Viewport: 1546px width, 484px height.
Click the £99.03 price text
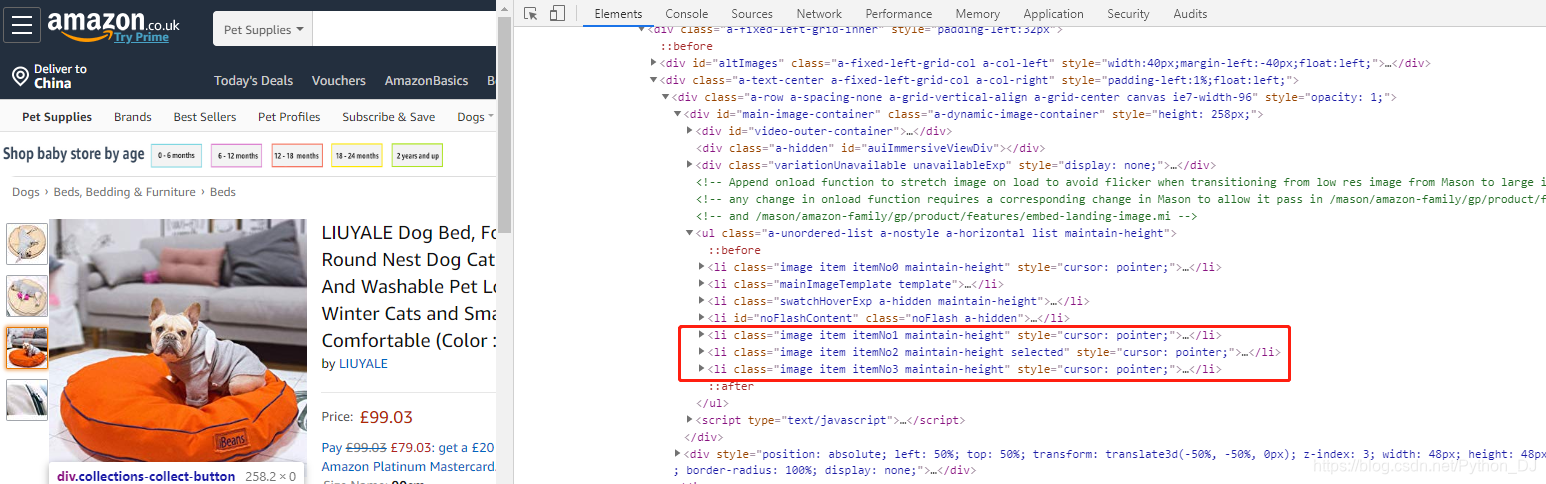click(x=385, y=417)
